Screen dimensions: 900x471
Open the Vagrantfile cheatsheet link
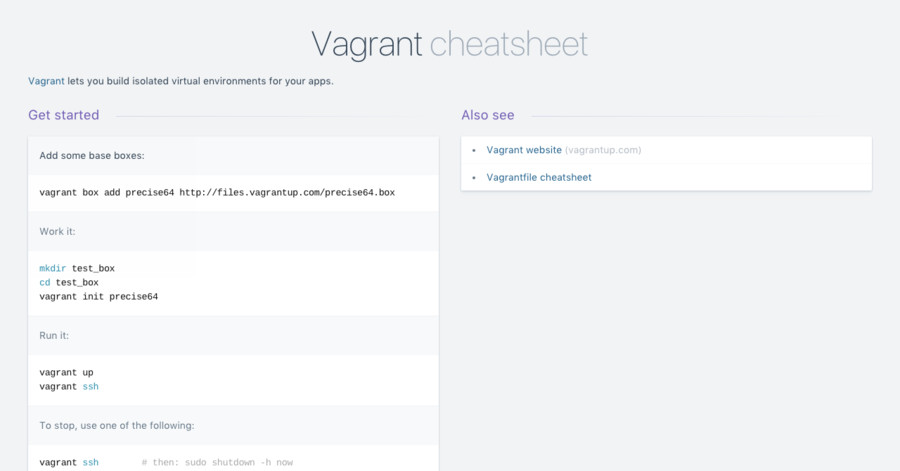click(x=539, y=177)
